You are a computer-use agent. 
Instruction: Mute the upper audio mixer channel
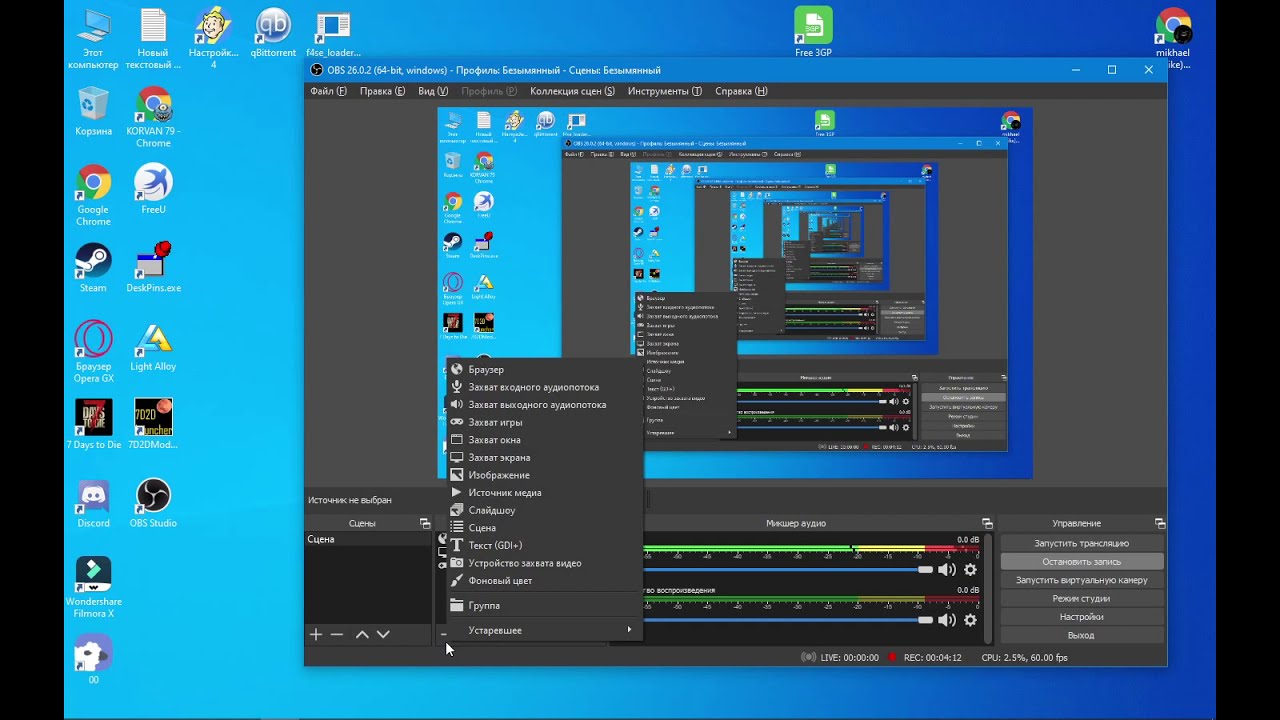tap(946, 570)
